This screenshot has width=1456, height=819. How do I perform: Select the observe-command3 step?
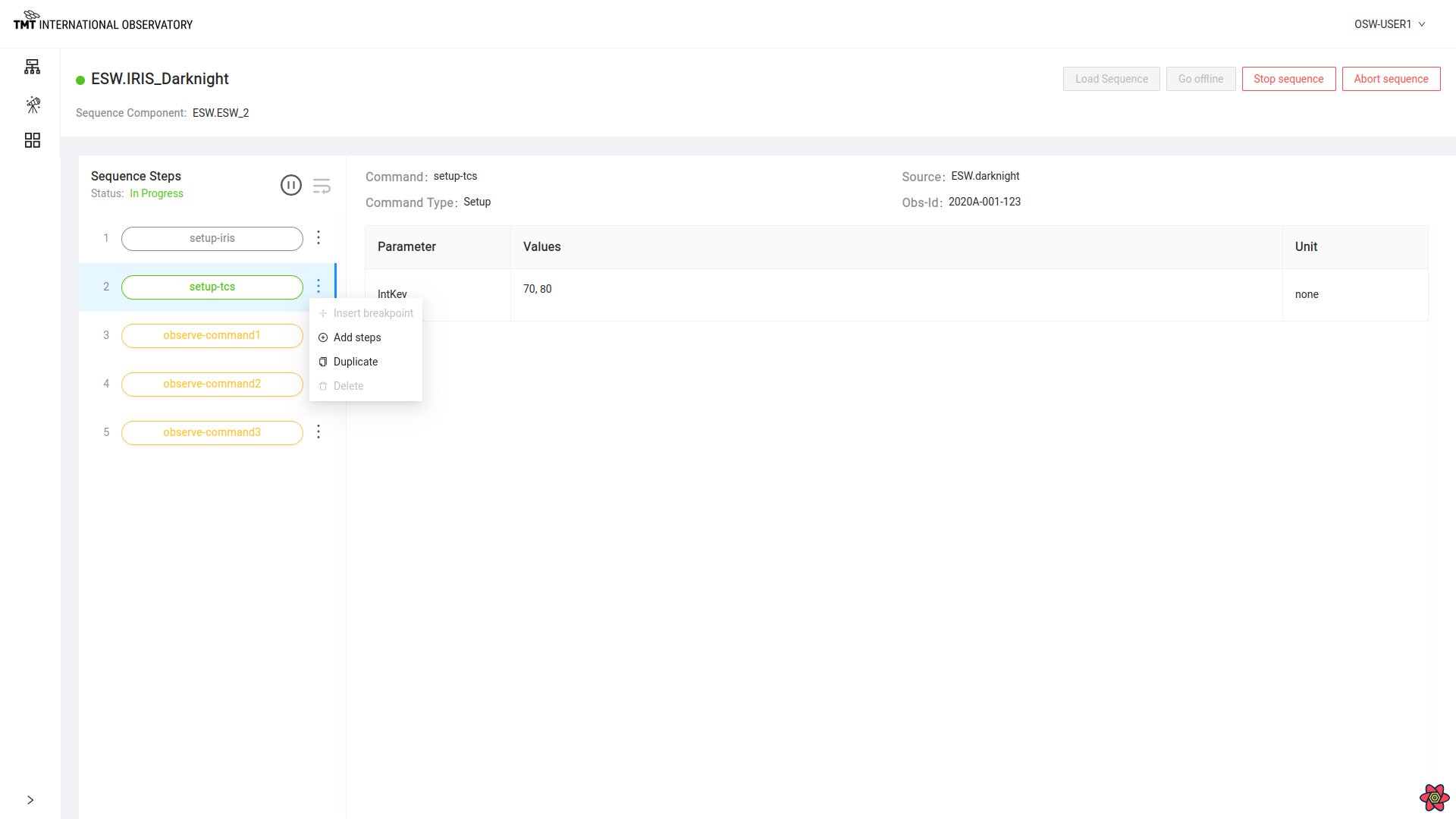212,432
